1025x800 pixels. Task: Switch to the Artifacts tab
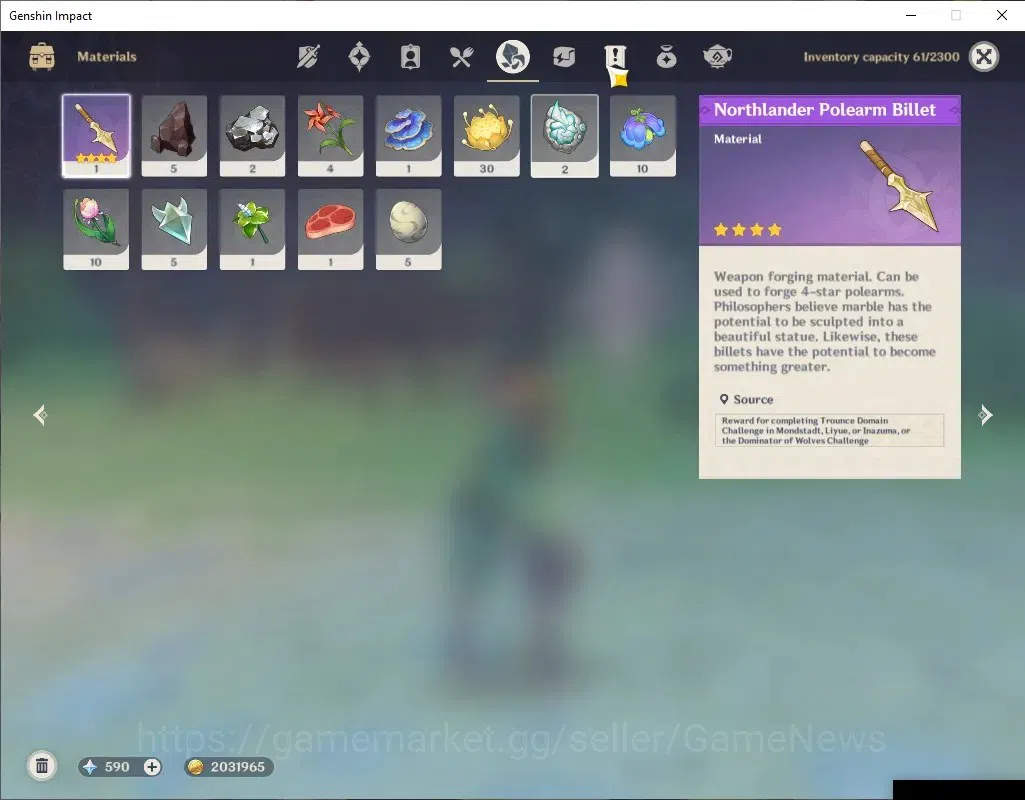coord(359,57)
